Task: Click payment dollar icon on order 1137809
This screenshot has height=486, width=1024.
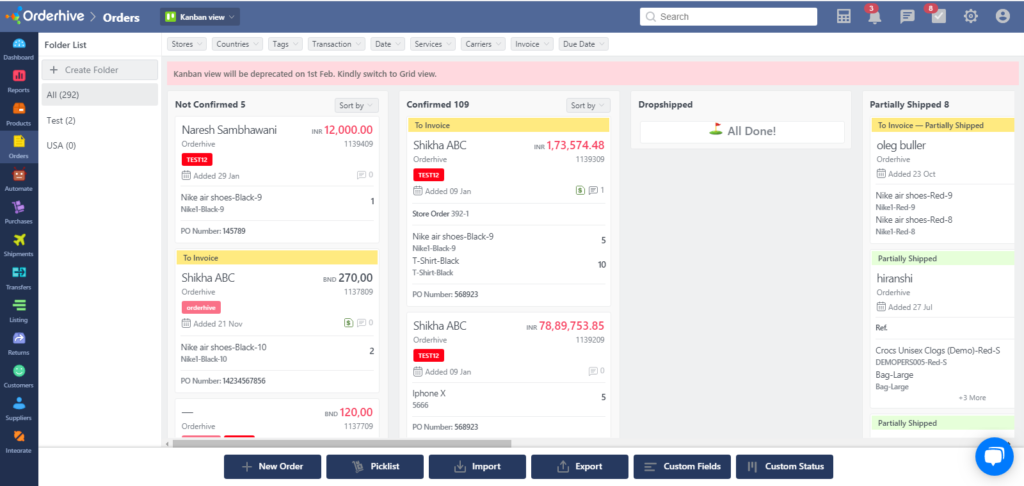Action: pos(348,323)
